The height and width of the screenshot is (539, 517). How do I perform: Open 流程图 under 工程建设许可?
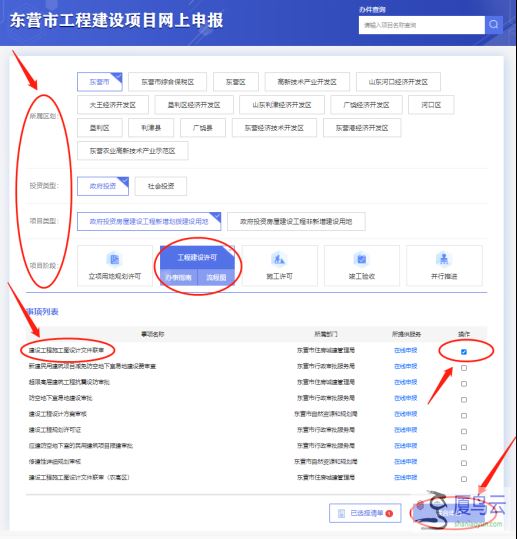(216, 277)
